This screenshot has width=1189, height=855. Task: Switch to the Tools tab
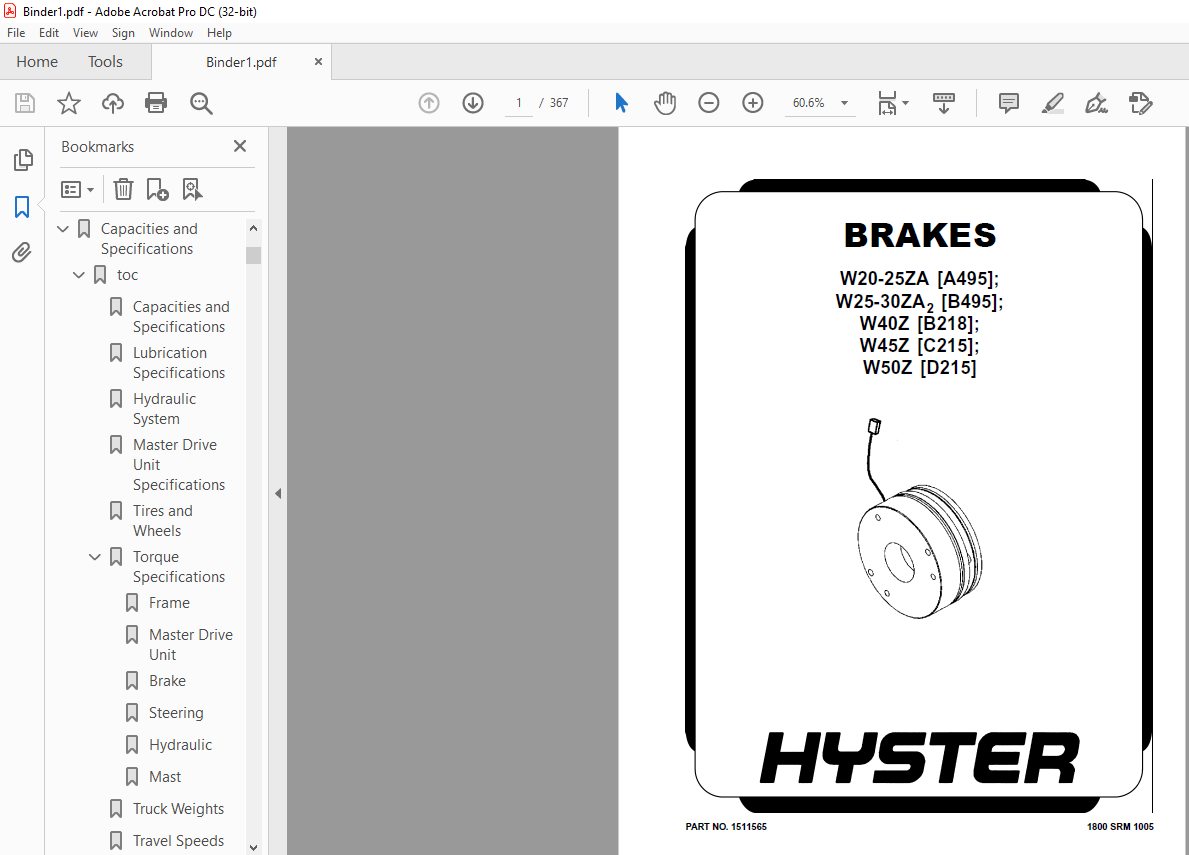pyautogui.click(x=105, y=61)
